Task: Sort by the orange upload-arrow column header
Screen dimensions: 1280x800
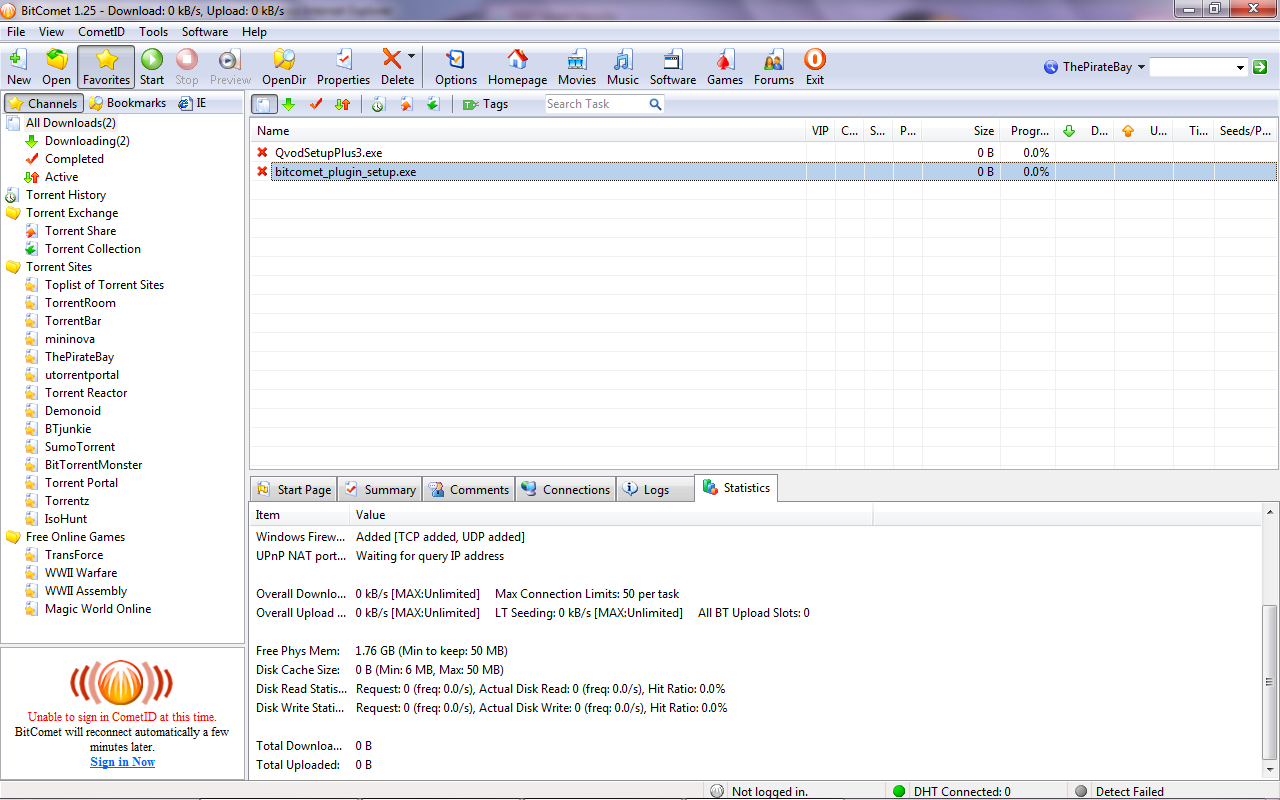Action: pyautogui.click(x=1128, y=131)
